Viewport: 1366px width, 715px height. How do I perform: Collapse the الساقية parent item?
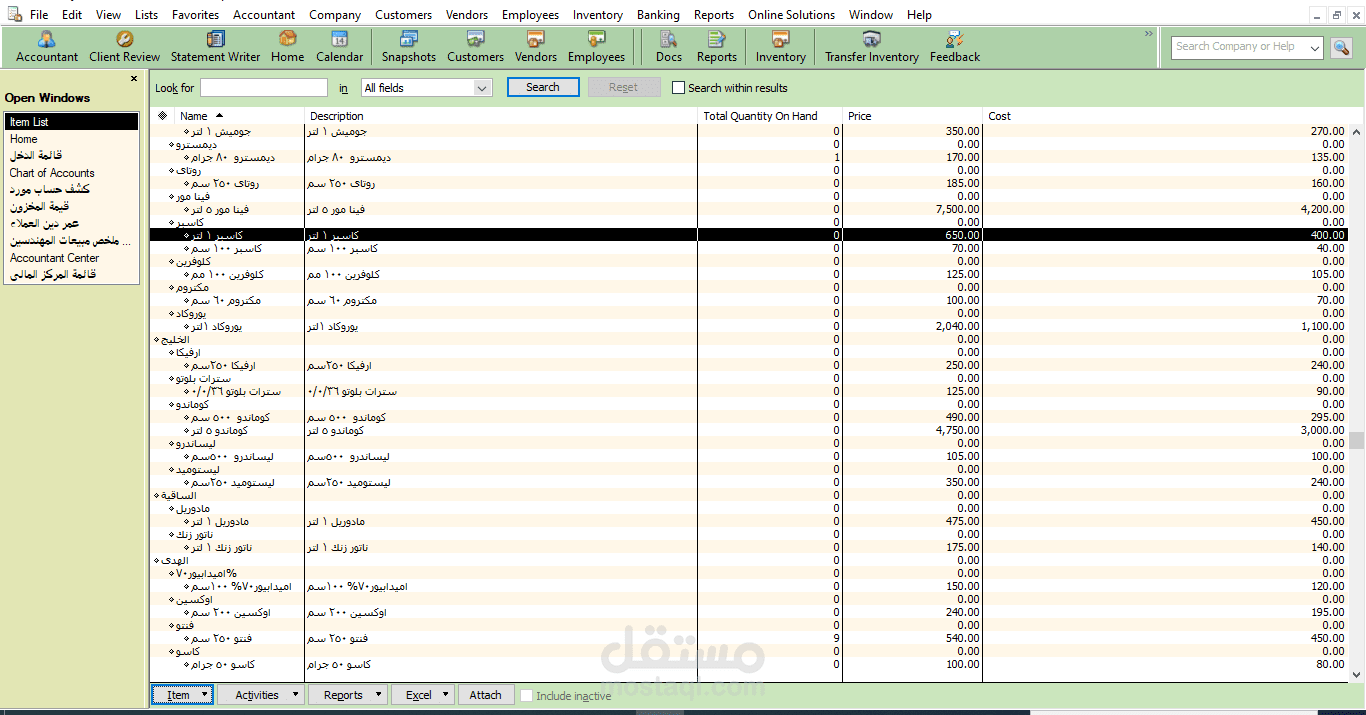pos(157,496)
